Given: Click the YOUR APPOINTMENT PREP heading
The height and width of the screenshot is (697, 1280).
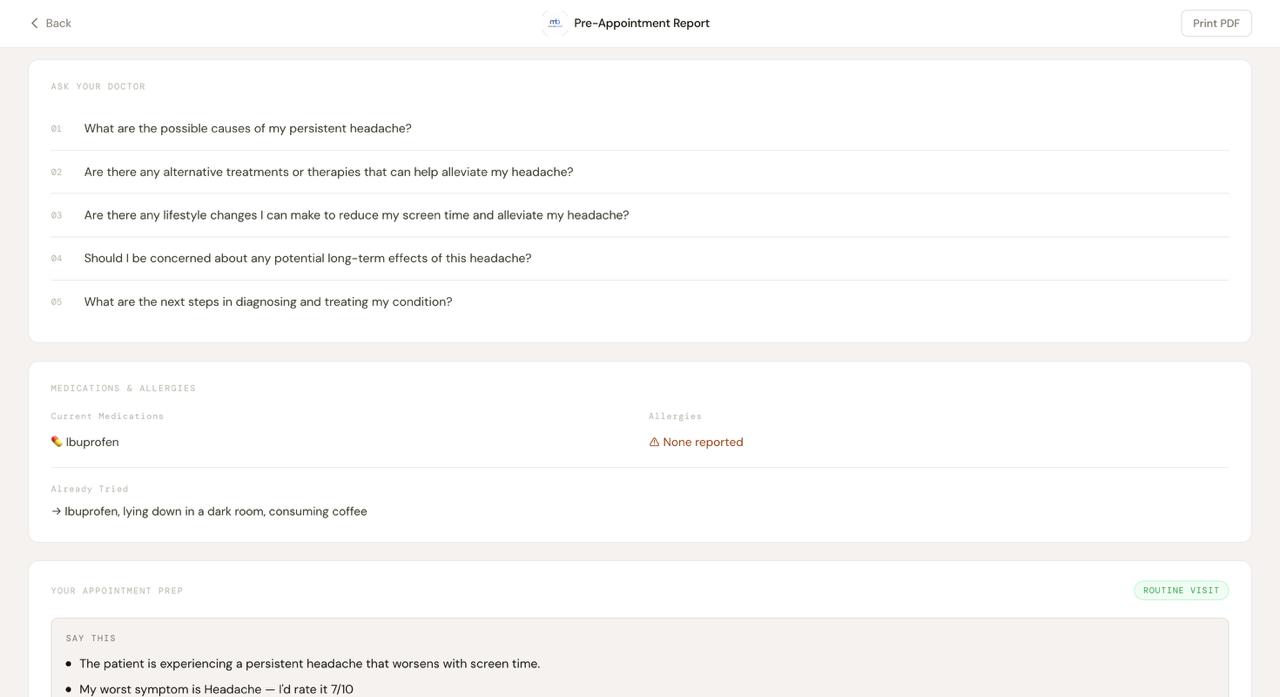Looking at the screenshot, I should click(117, 591).
